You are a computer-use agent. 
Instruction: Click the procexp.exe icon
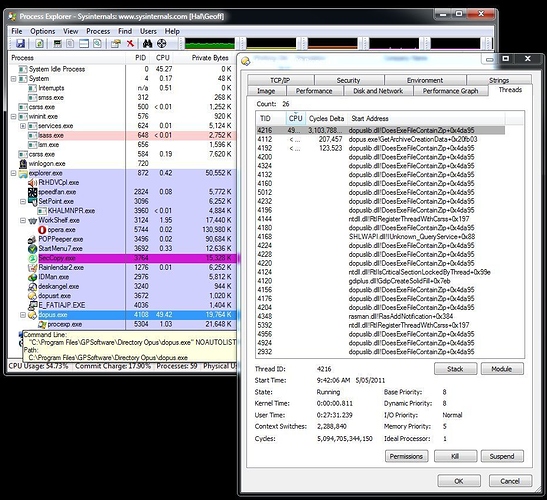point(42,324)
